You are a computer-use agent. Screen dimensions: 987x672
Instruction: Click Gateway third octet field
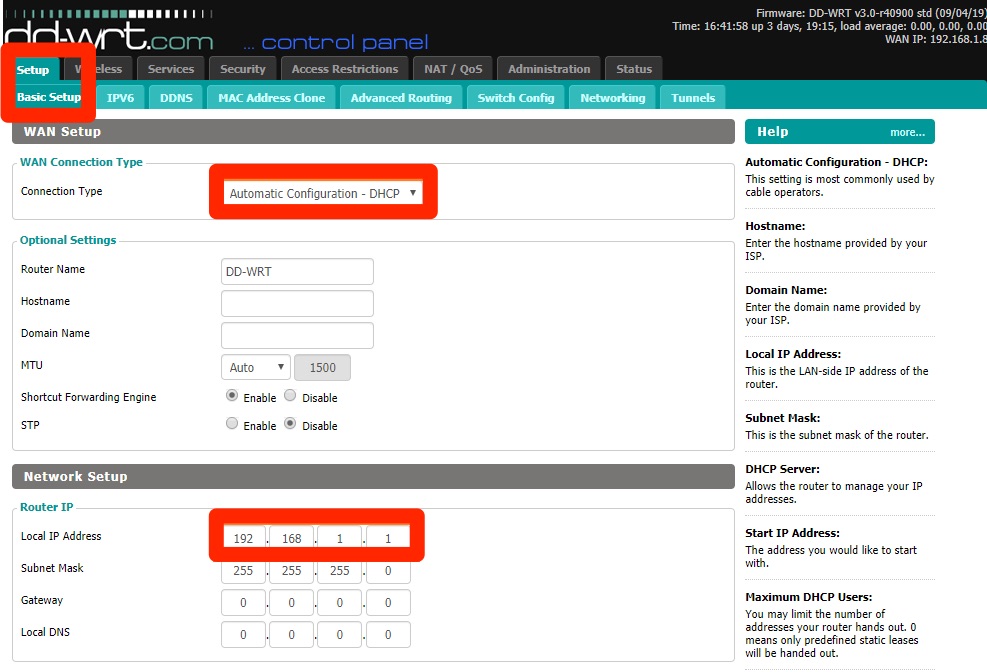coord(340,602)
